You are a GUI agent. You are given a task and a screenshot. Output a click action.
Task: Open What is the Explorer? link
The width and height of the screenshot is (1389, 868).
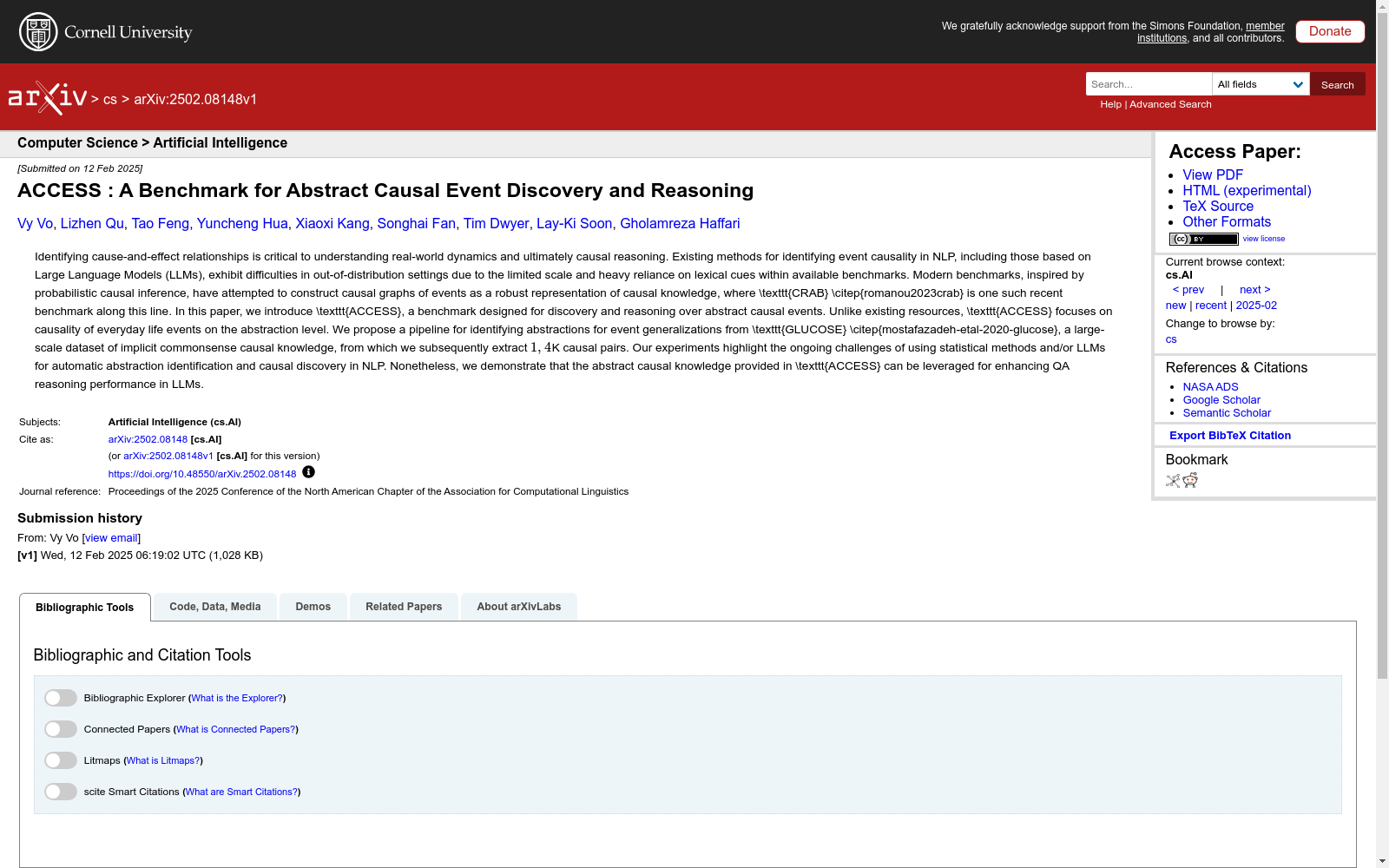[x=237, y=698]
